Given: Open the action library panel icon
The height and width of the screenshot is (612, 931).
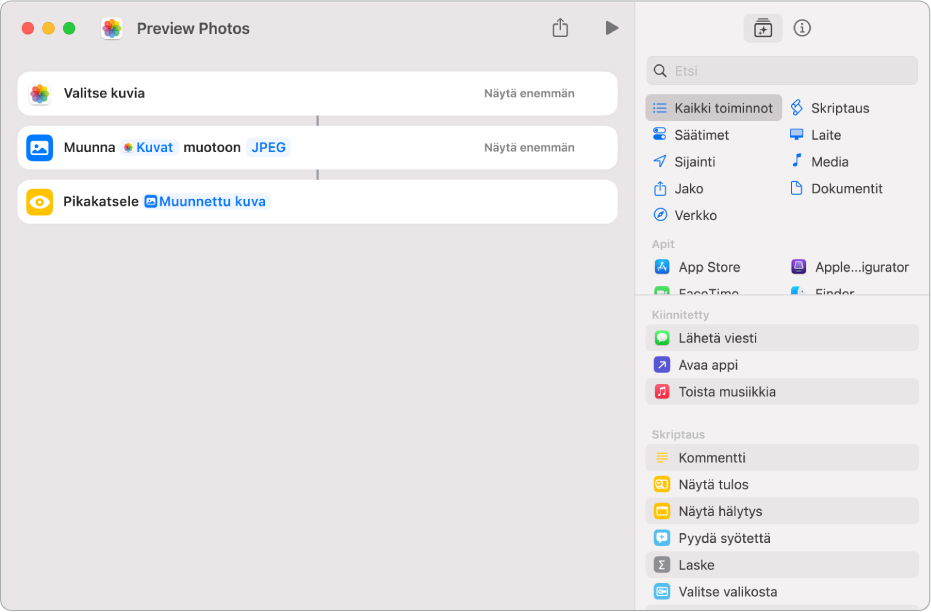Looking at the screenshot, I should 763,28.
